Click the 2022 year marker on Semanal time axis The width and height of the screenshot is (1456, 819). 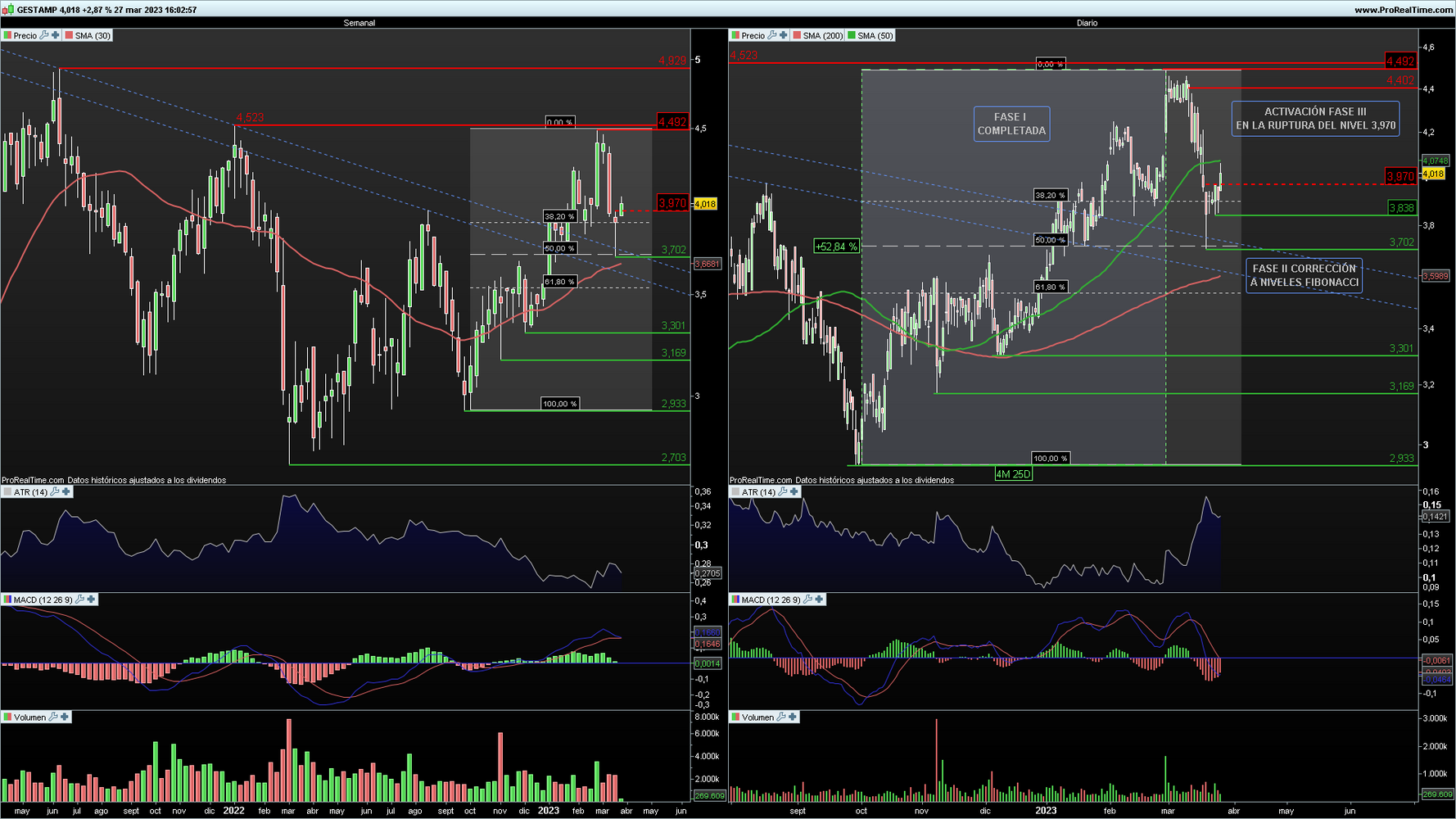233,811
